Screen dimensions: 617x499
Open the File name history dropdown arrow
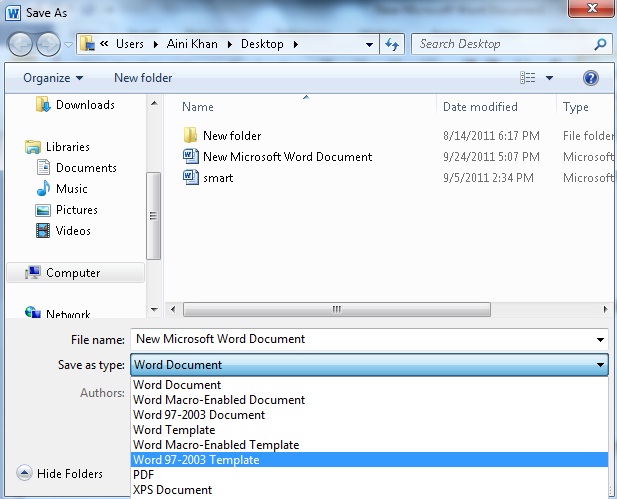pyautogui.click(x=600, y=339)
